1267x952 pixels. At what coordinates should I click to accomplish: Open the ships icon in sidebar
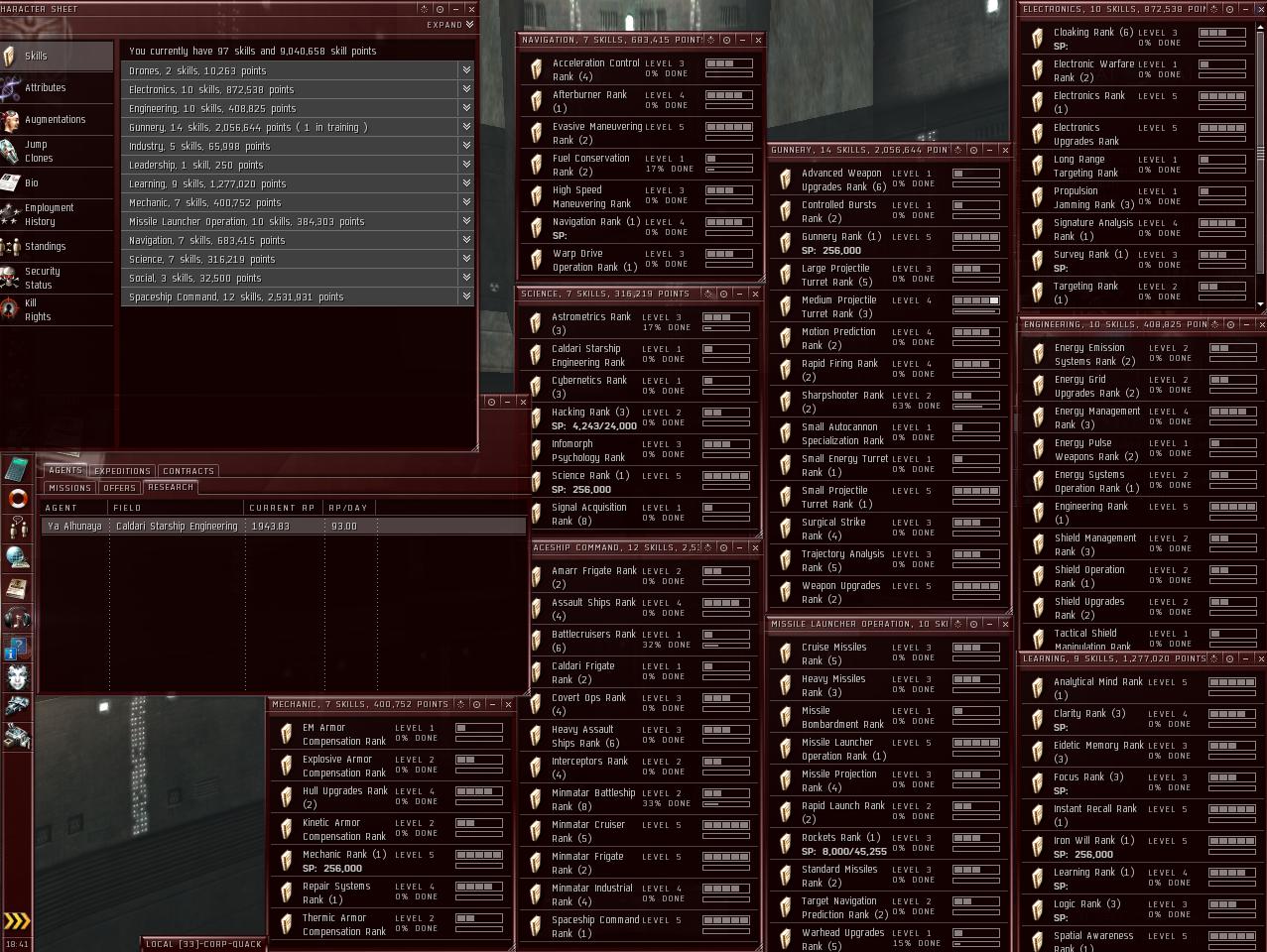[17, 706]
